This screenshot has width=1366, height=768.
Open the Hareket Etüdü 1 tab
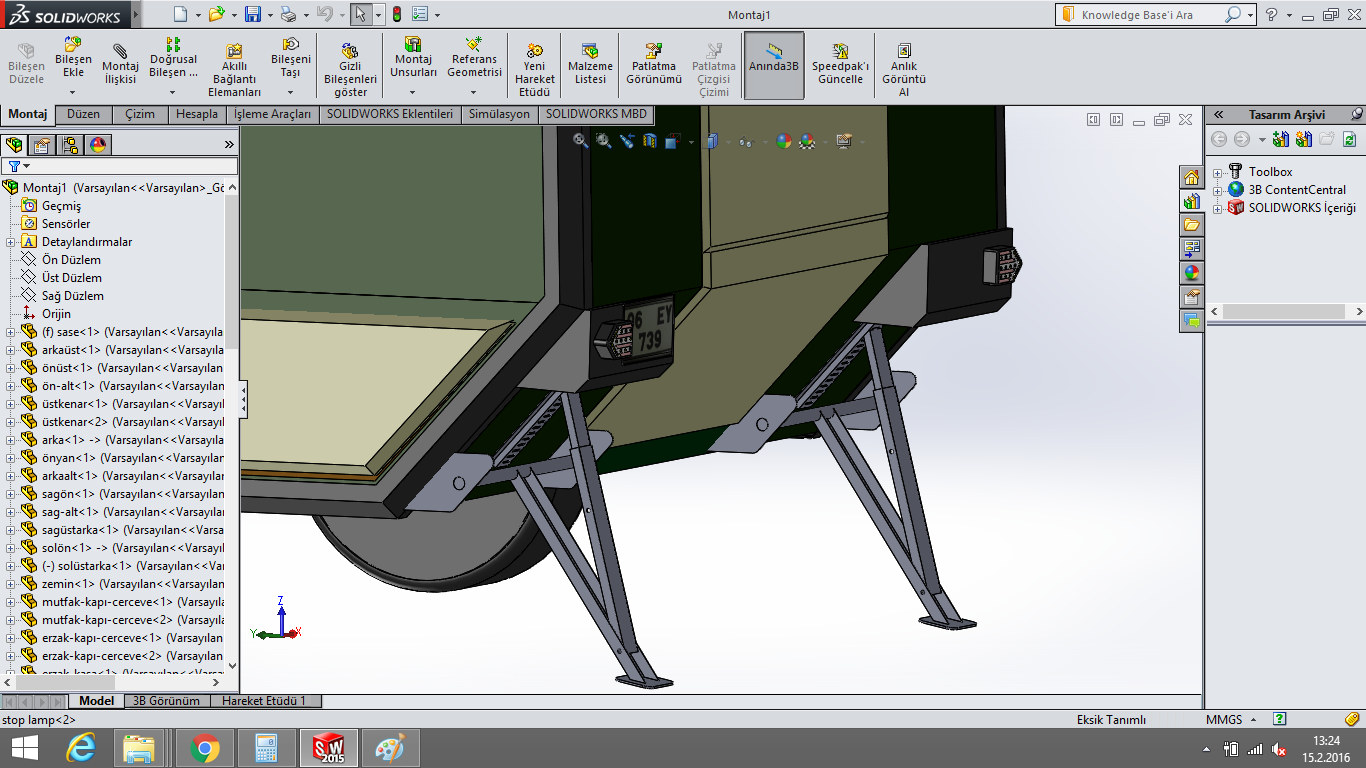click(264, 701)
